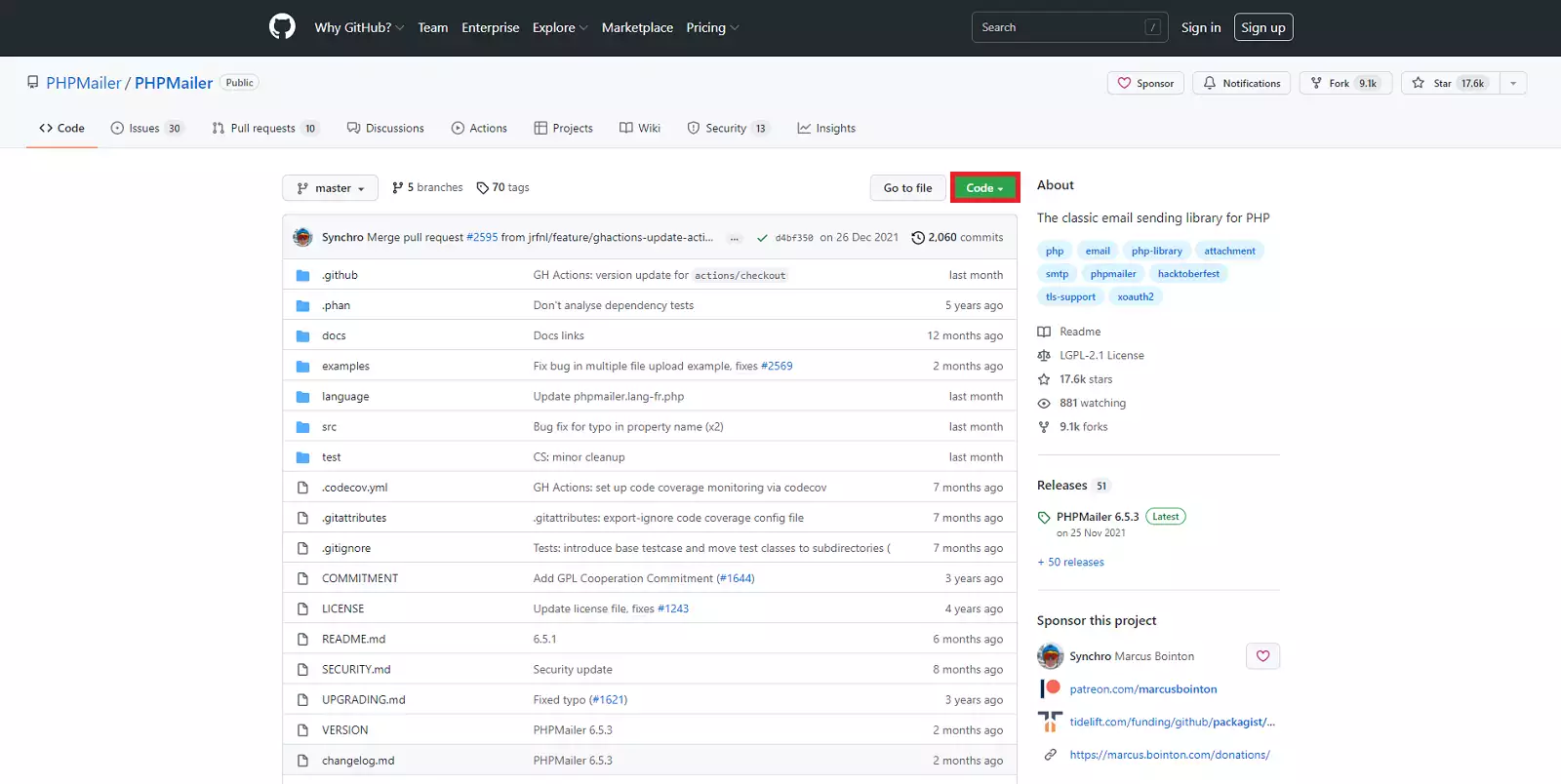The width and height of the screenshot is (1561, 784).
Task: Expand the green Code dropdown
Action: coord(984,188)
